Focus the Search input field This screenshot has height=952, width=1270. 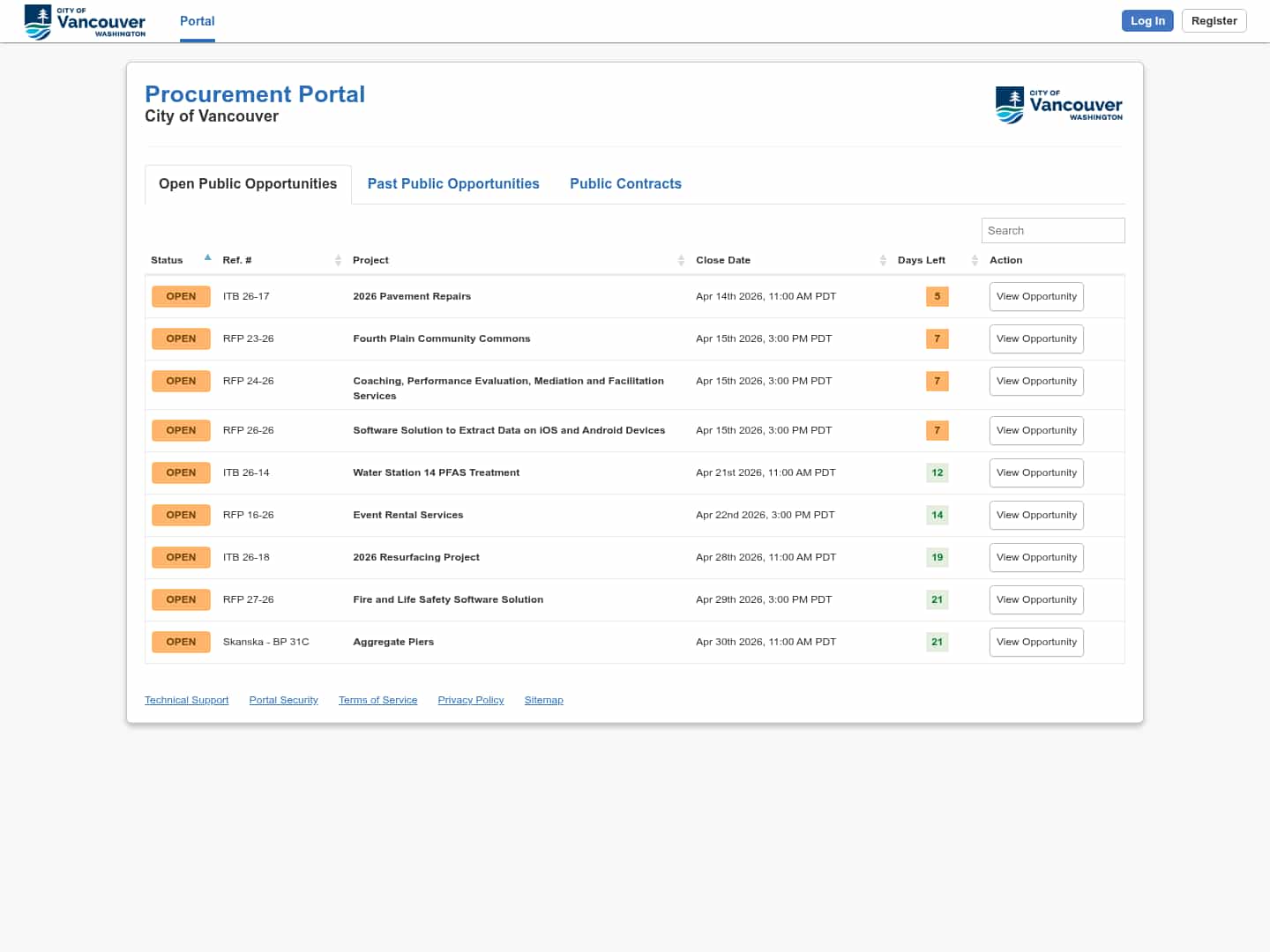tap(1052, 230)
